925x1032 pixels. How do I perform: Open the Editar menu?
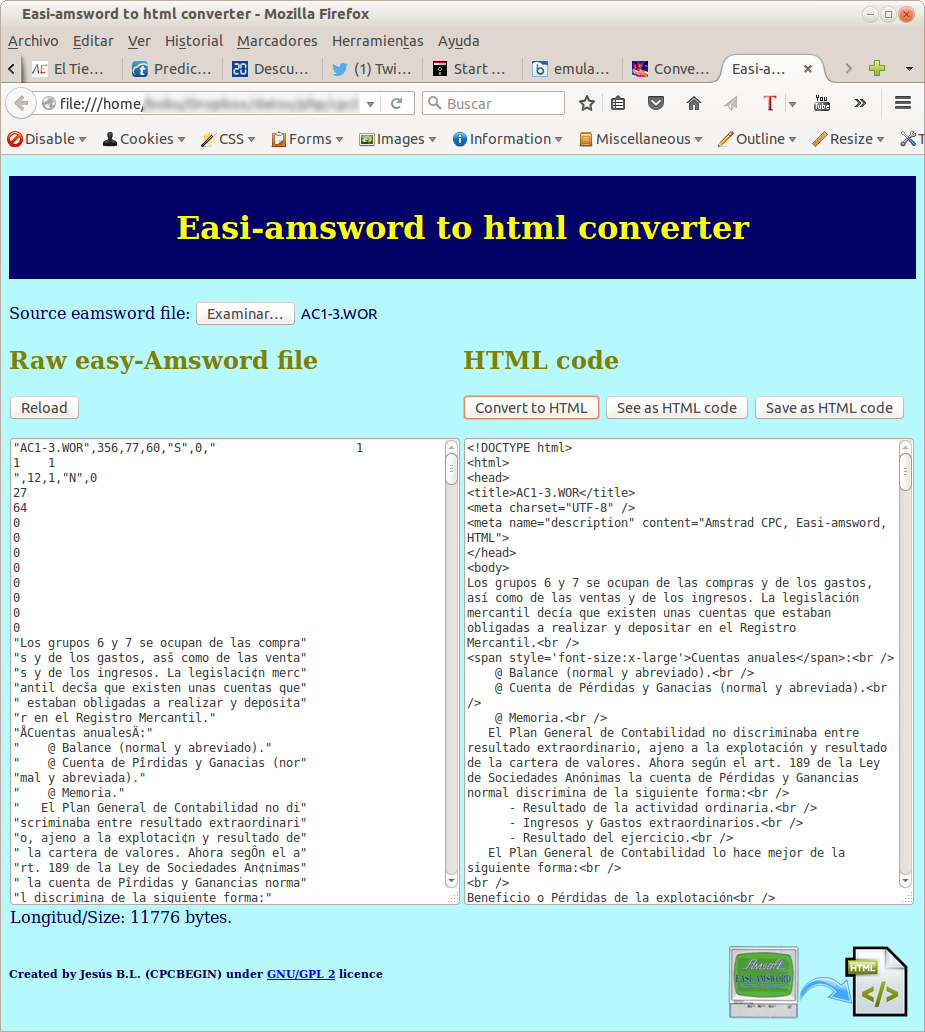(93, 41)
